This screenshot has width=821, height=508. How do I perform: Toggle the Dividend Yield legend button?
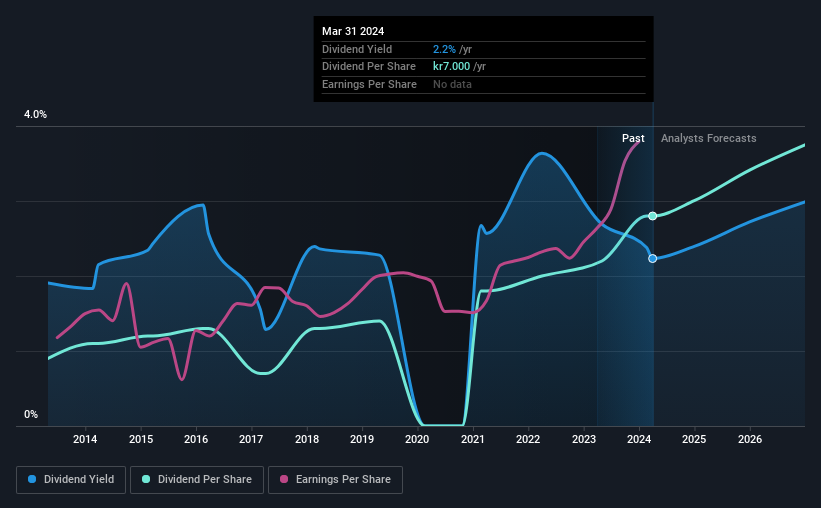coord(71,480)
